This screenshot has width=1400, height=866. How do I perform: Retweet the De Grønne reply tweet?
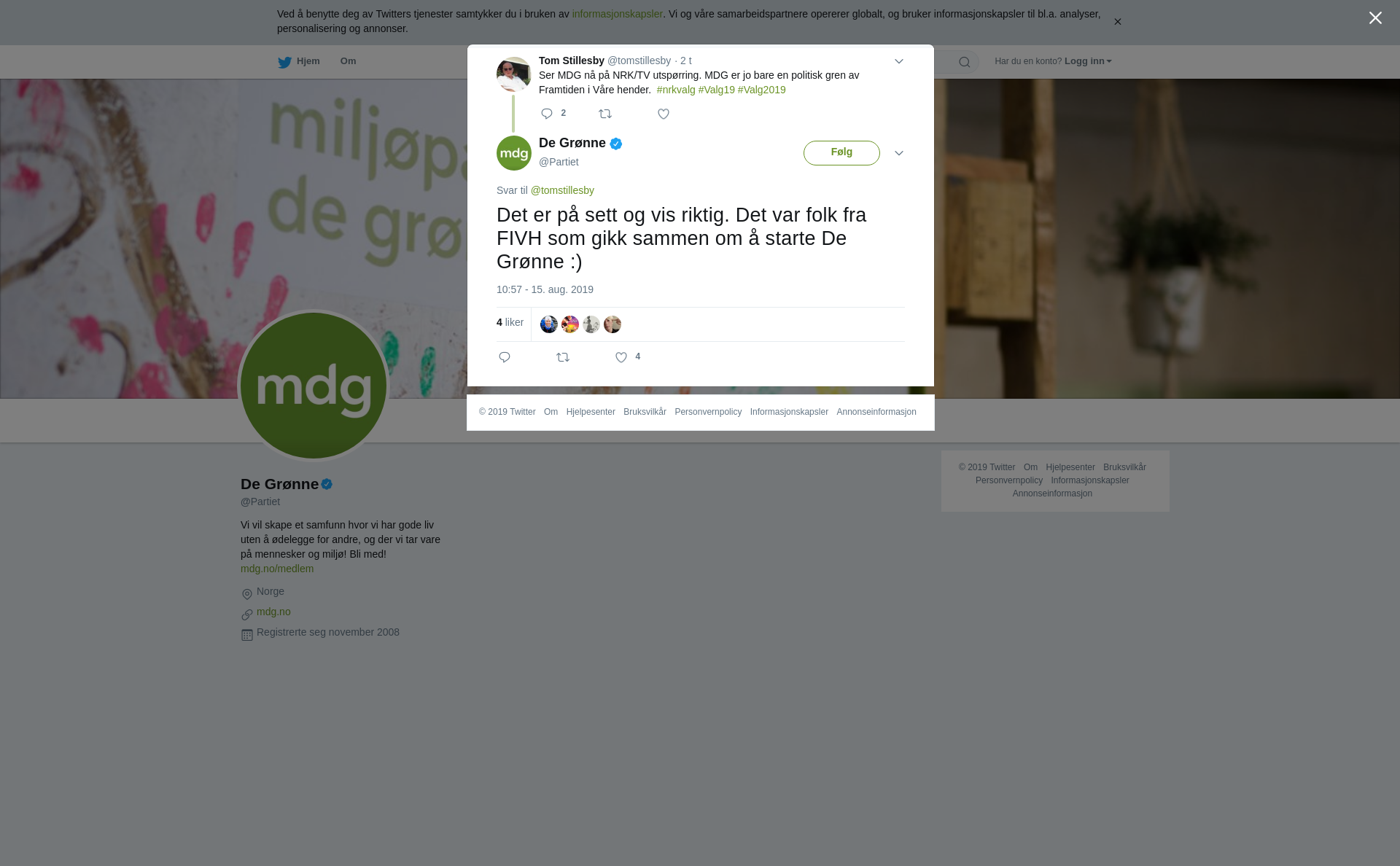point(563,357)
